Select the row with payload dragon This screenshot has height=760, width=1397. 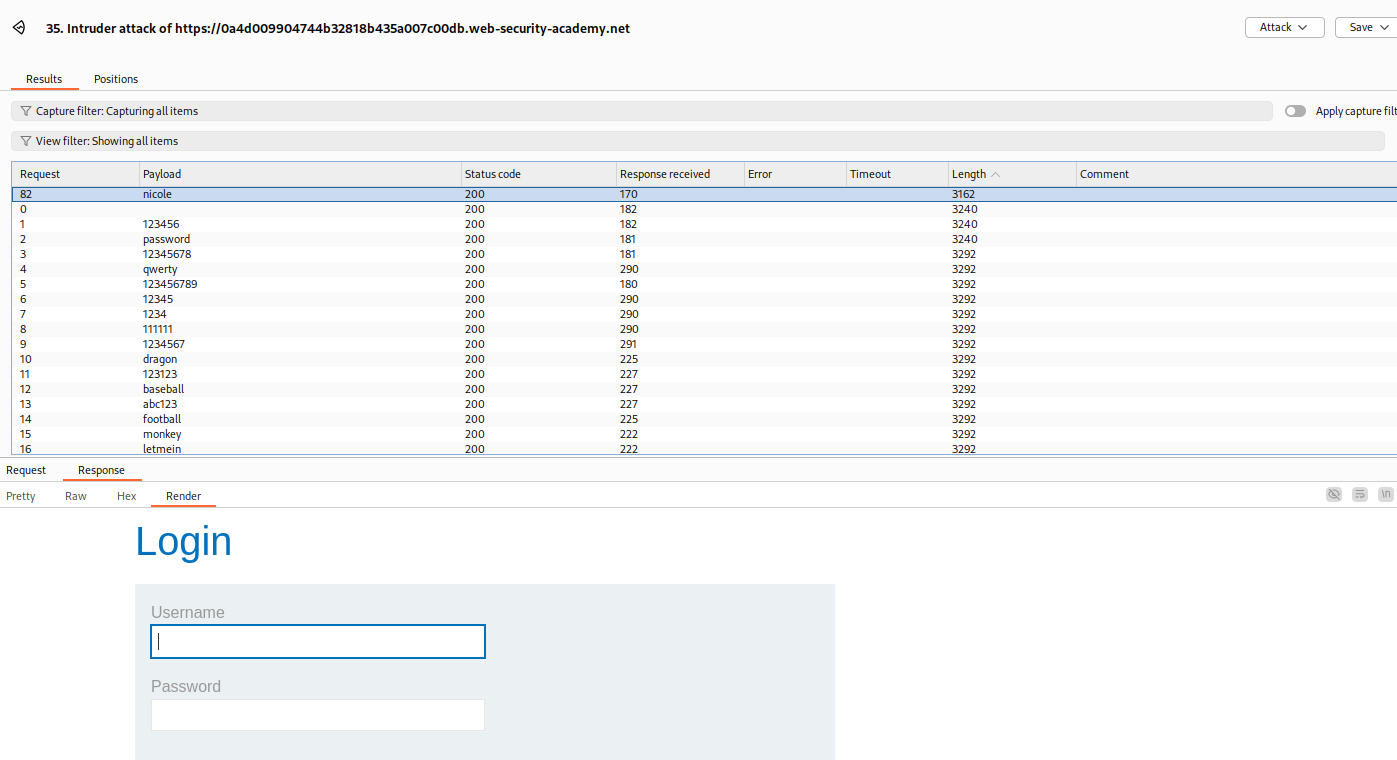click(160, 359)
